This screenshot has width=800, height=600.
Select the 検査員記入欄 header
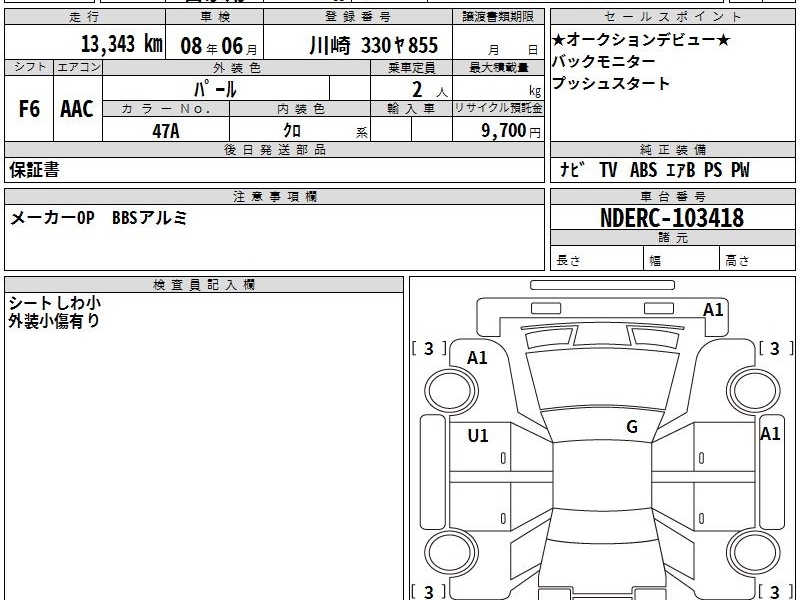pyautogui.click(x=204, y=285)
